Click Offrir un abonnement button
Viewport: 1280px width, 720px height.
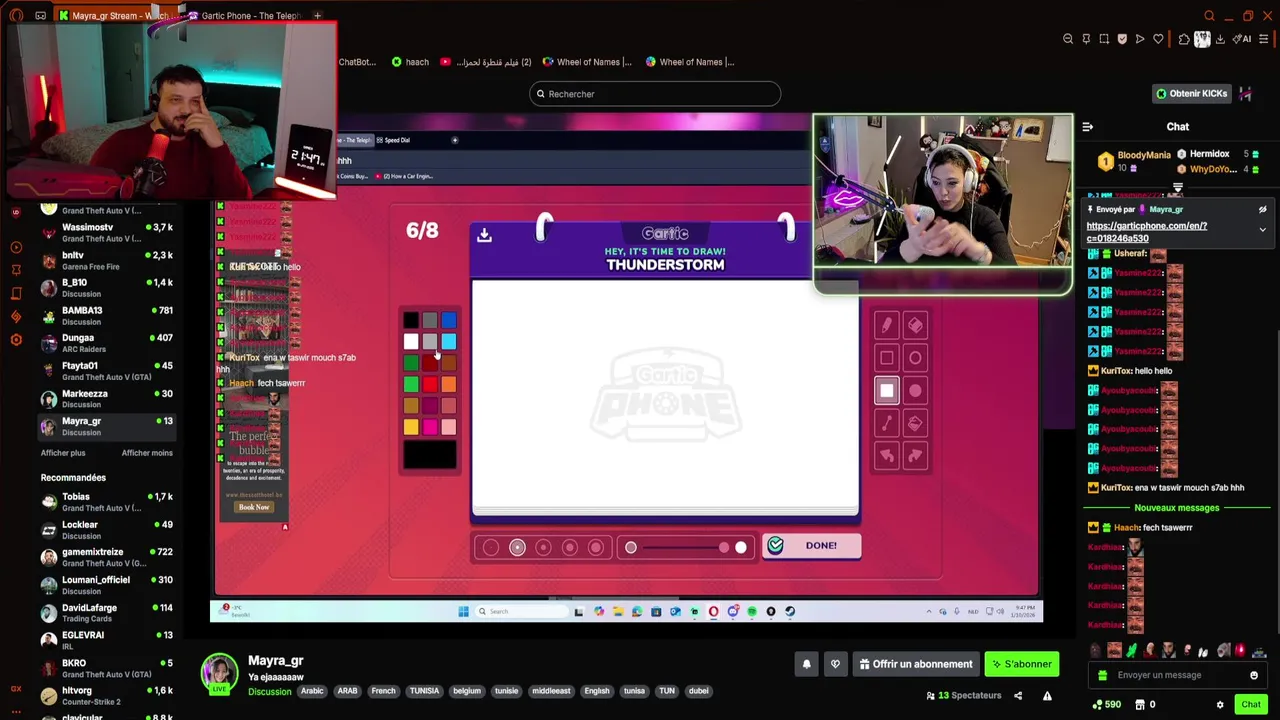(x=914, y=664)
